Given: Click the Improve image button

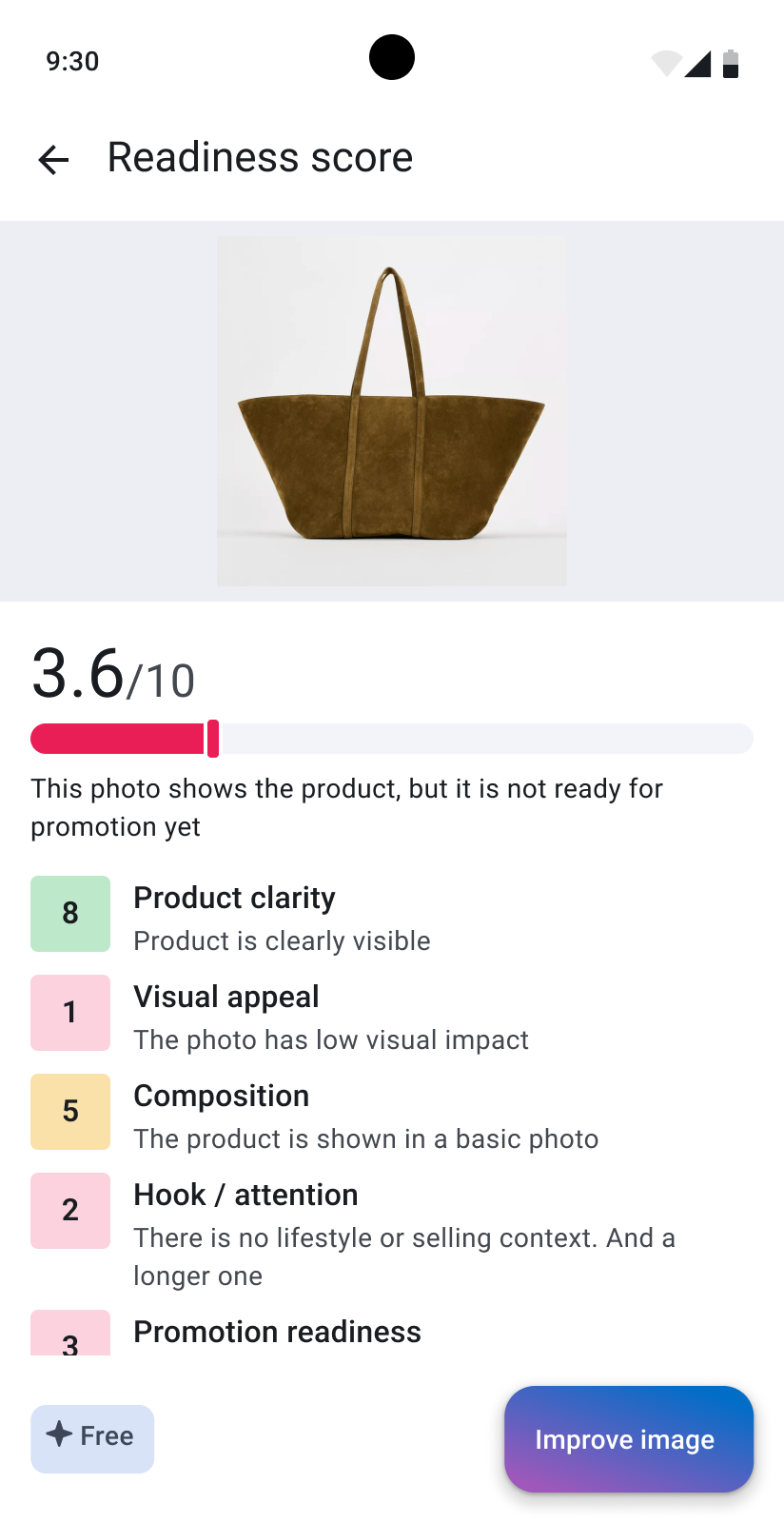Looking at the screenshot, I should point(629,1439).
